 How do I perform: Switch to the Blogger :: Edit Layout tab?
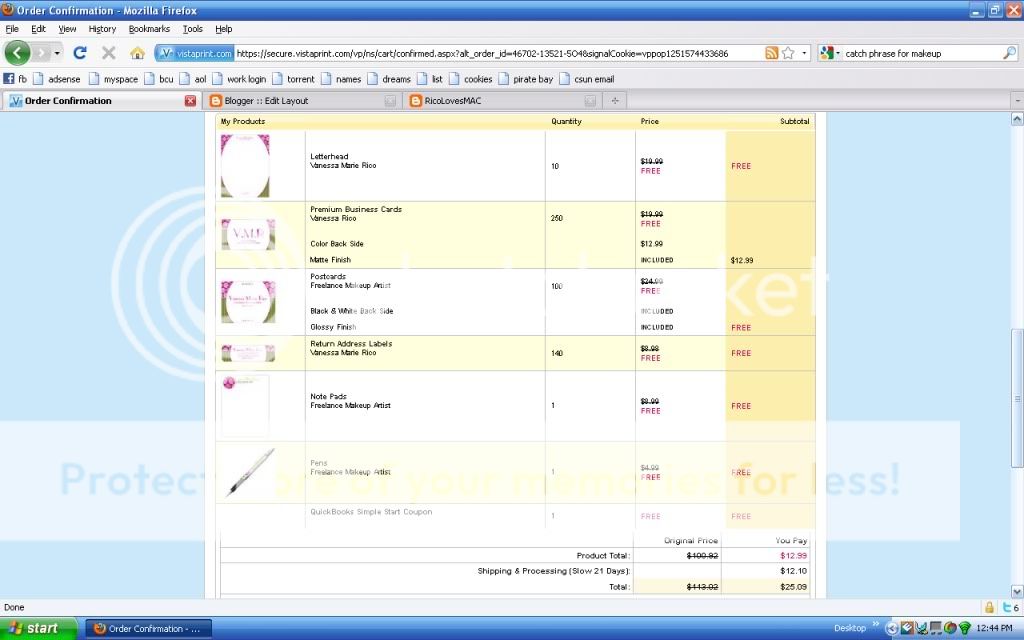[x=302, y=101]
